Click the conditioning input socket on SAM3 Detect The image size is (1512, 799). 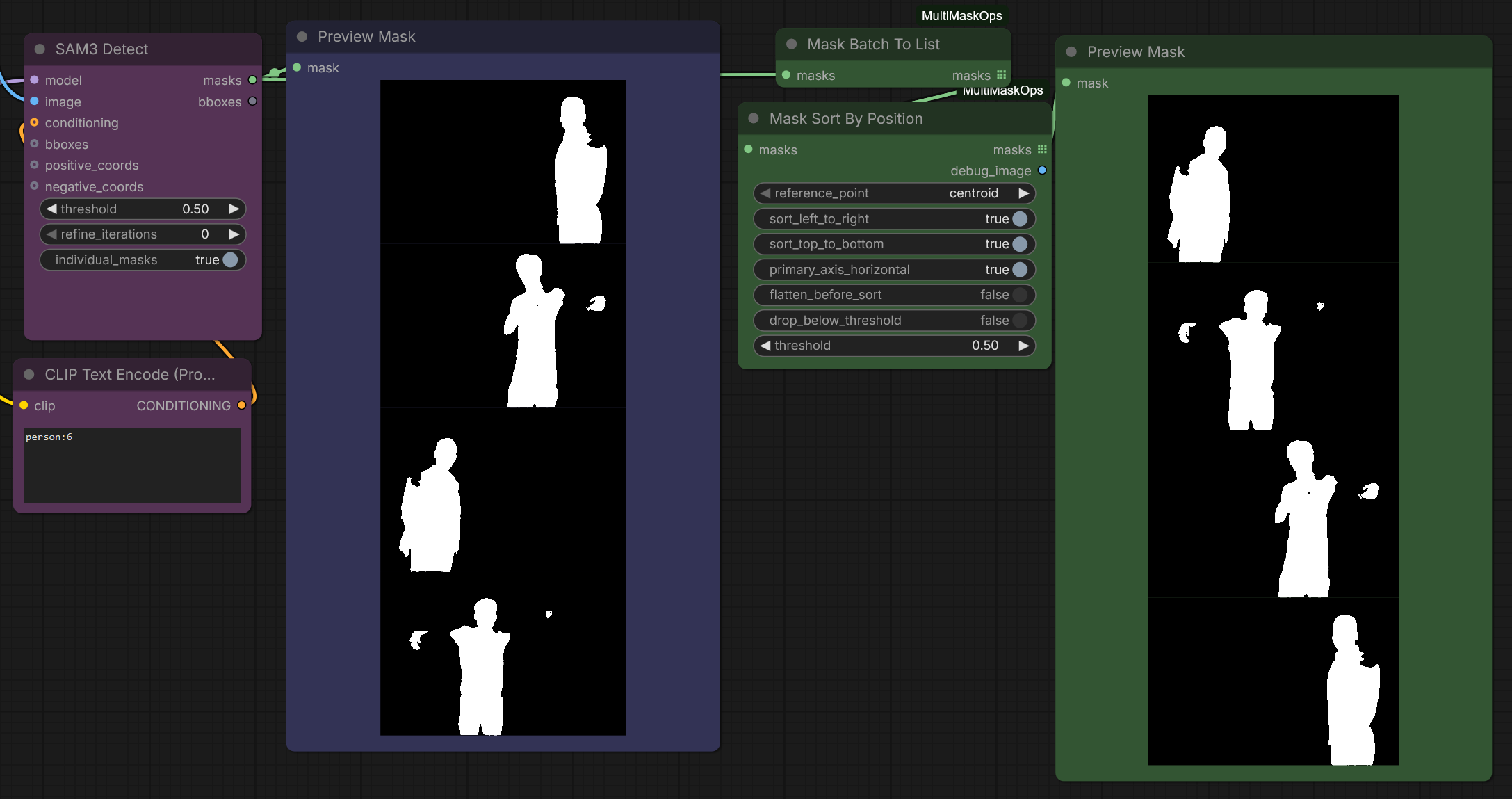point(34,122)
